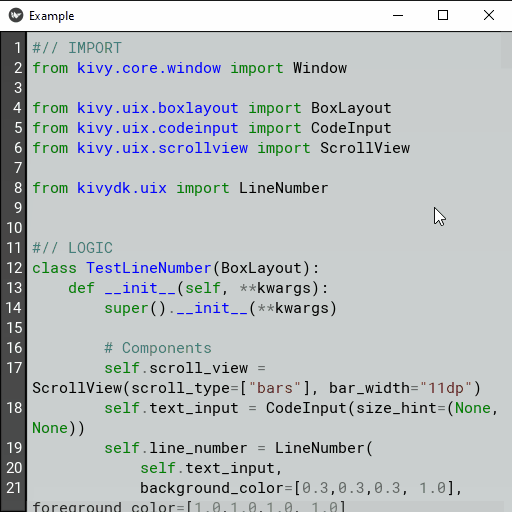Click line number 19 in gutter

coord(14,448)
